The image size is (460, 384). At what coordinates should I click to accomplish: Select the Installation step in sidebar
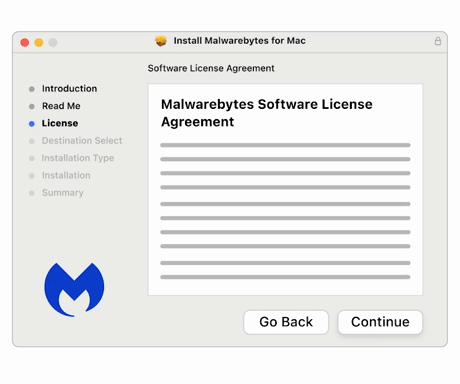[66, 175]
